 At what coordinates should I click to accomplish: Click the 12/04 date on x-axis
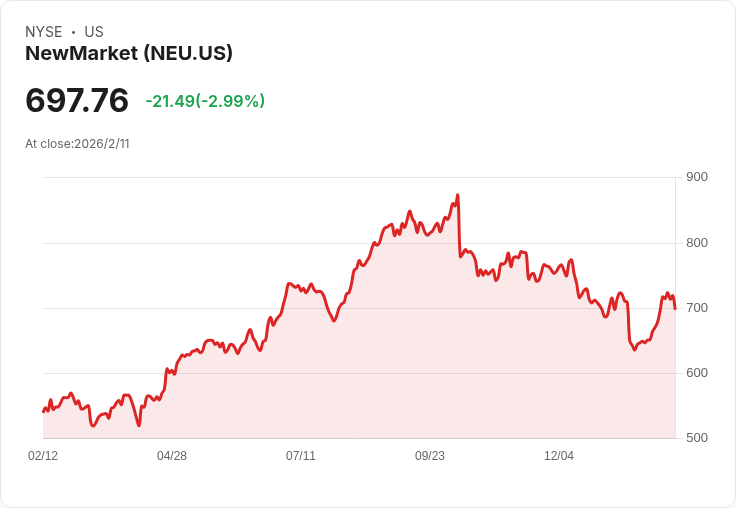pos(559,456)
